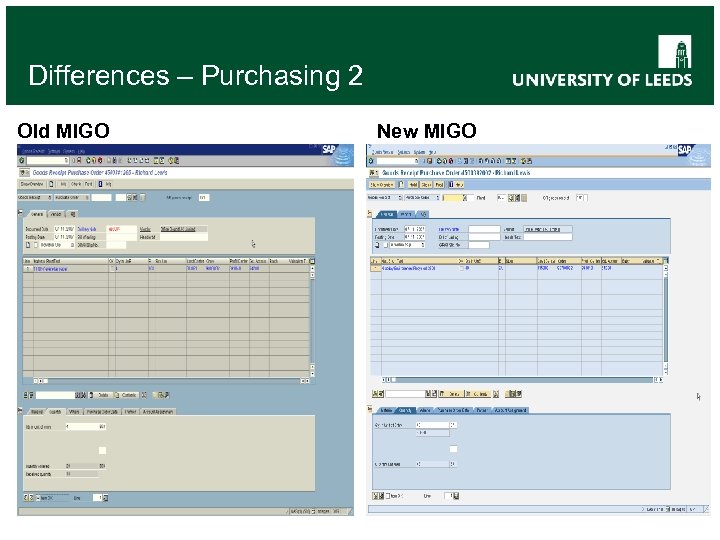
Task: Click the Hold button in New MIGO
Action: tap(413, 185)
